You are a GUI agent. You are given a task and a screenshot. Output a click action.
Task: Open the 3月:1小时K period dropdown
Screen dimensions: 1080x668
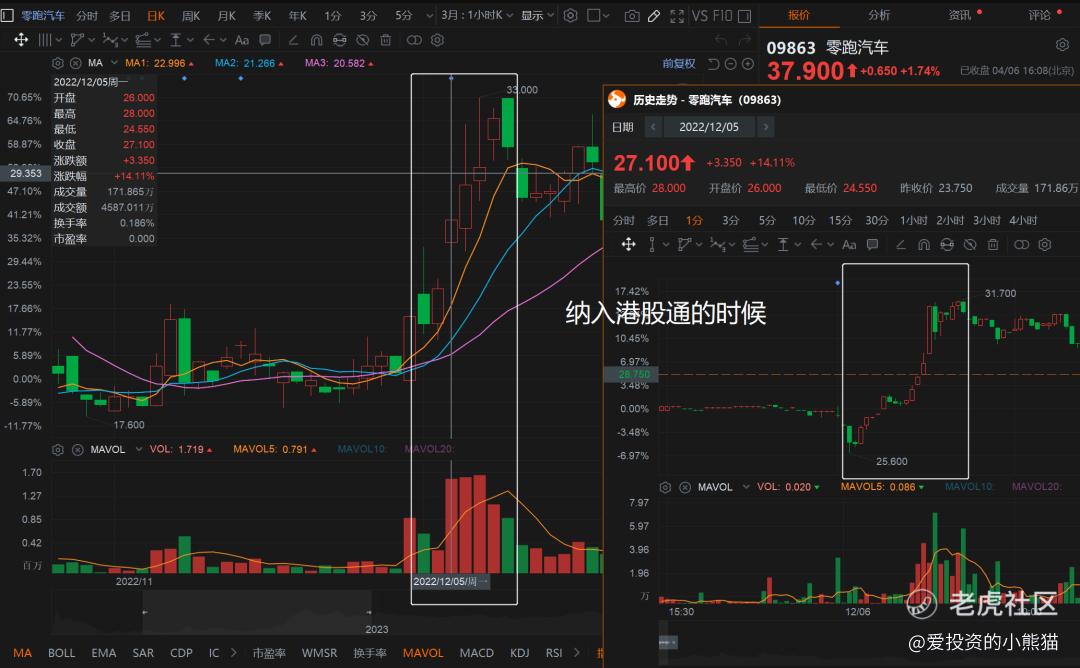pos(477,15)
